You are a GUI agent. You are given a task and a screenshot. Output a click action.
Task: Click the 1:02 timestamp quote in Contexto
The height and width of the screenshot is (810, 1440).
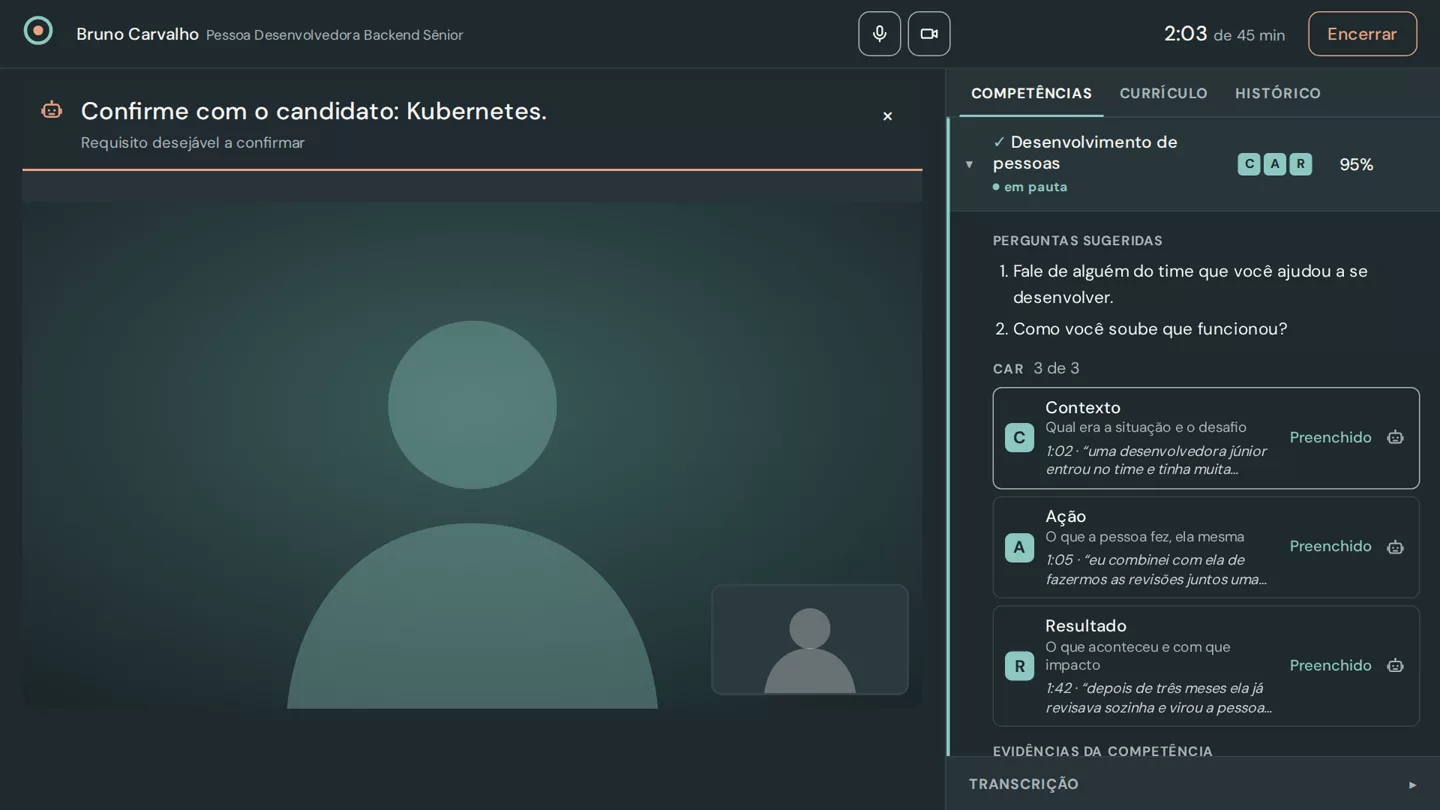click(x=1156, y=460)
